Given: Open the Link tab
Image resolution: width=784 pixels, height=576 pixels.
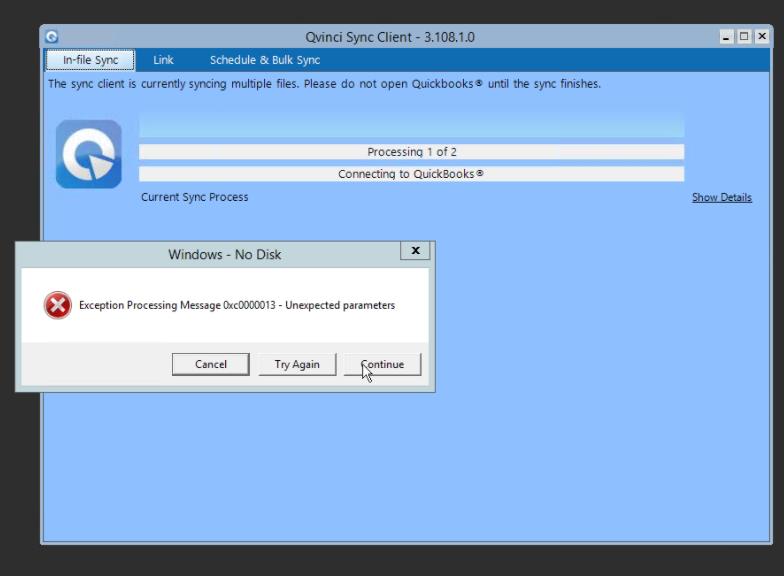Looking at the screenshot, I should 163,60.
